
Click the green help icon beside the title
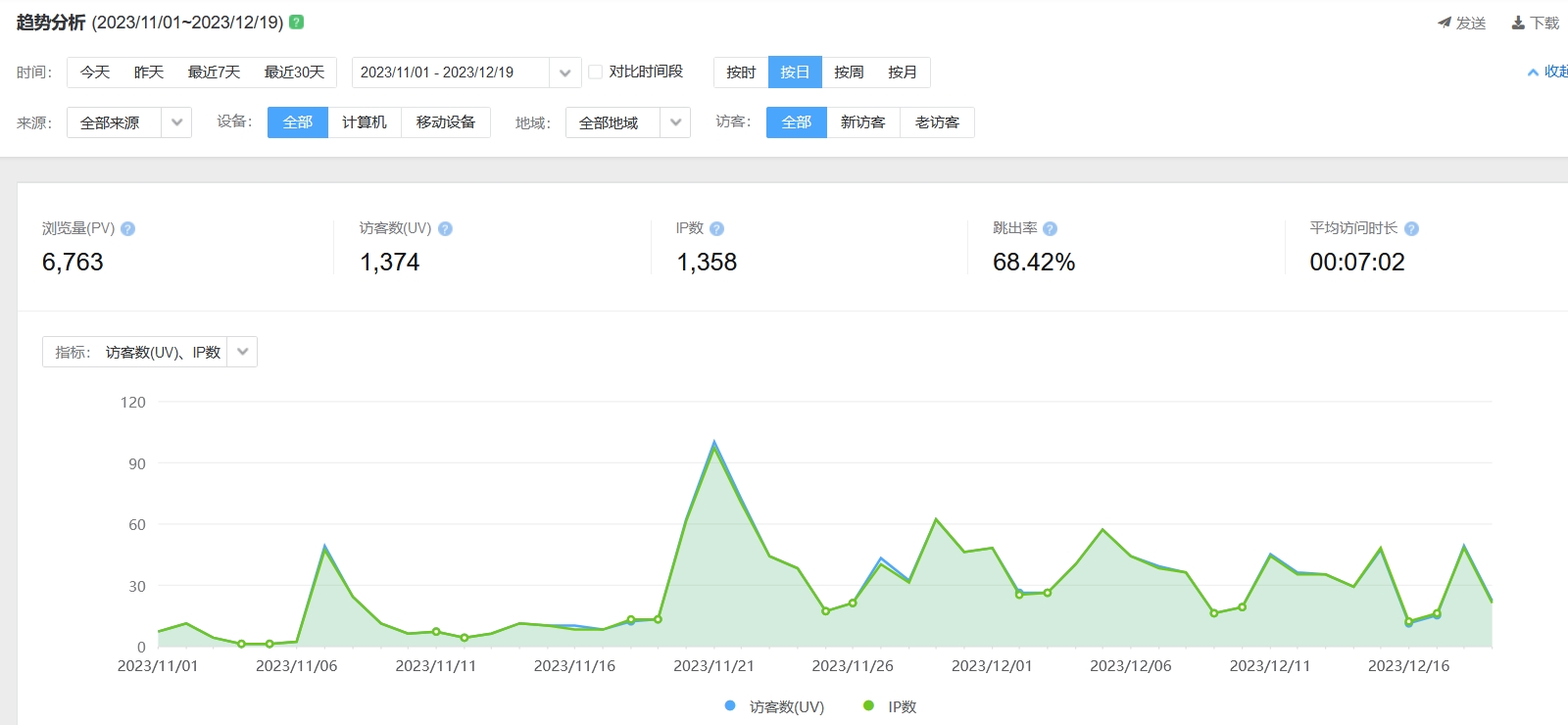297,22
